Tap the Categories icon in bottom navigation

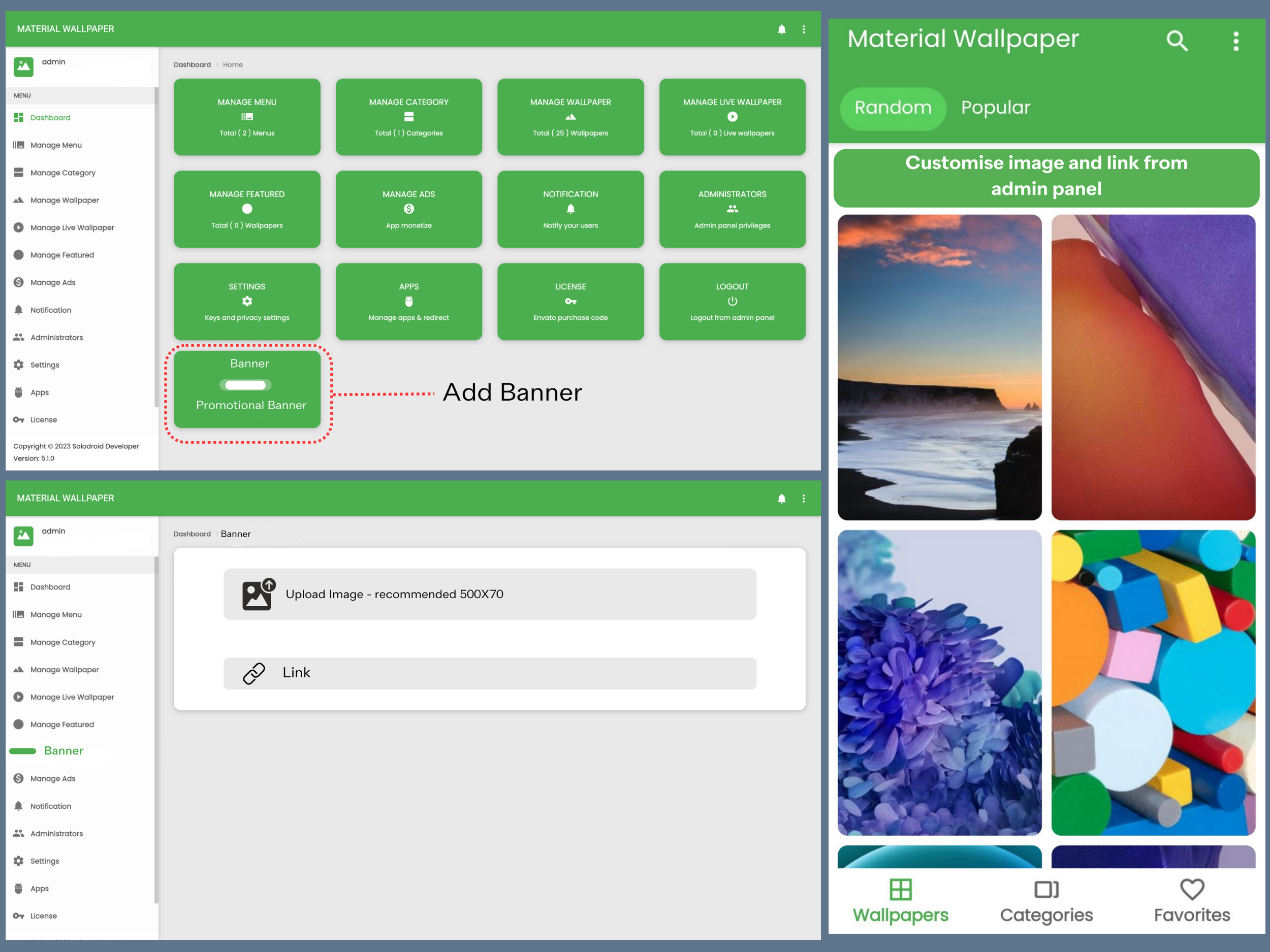tap(1046, 890)
